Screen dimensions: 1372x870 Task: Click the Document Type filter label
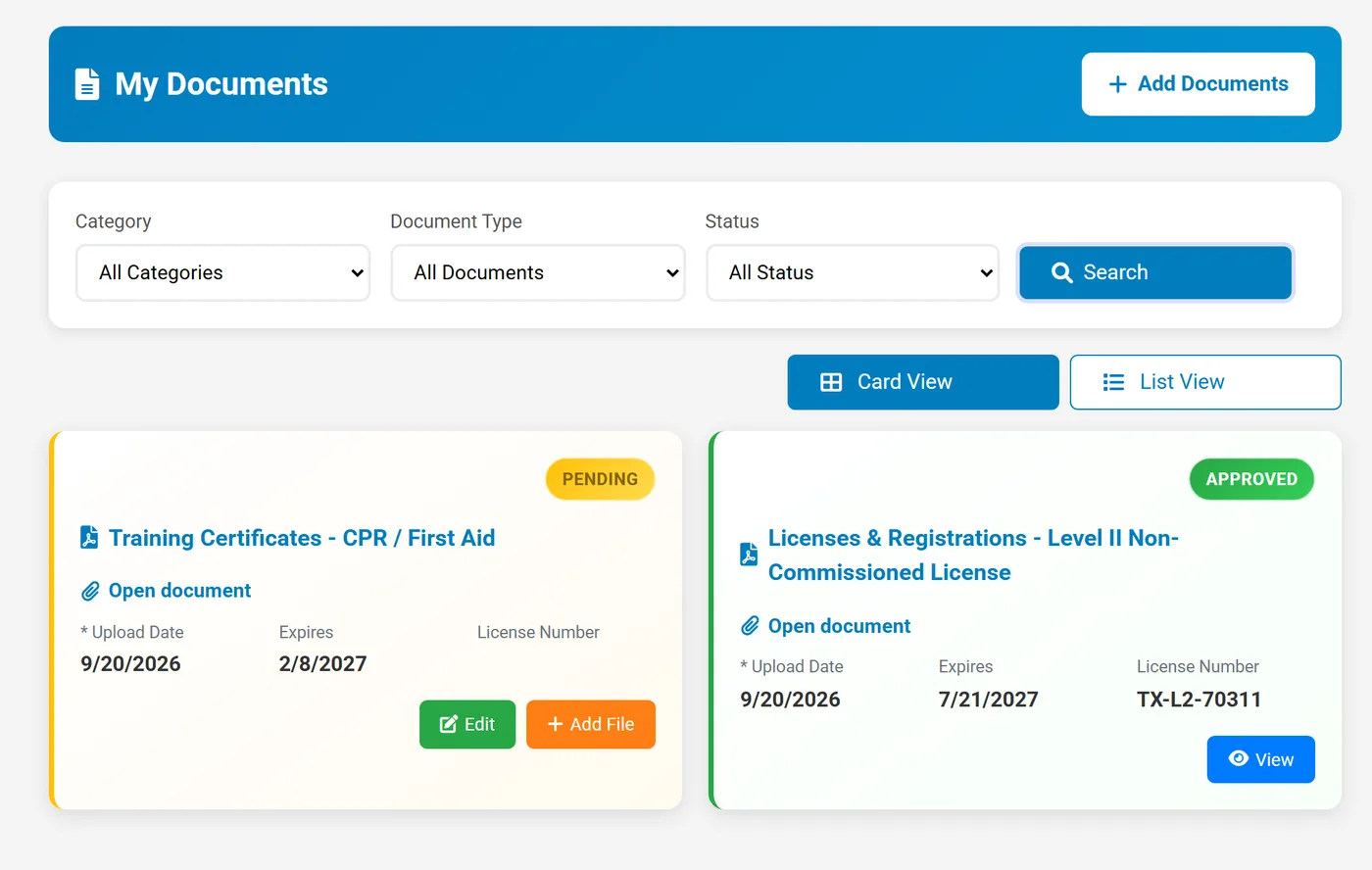pos(456,221)
